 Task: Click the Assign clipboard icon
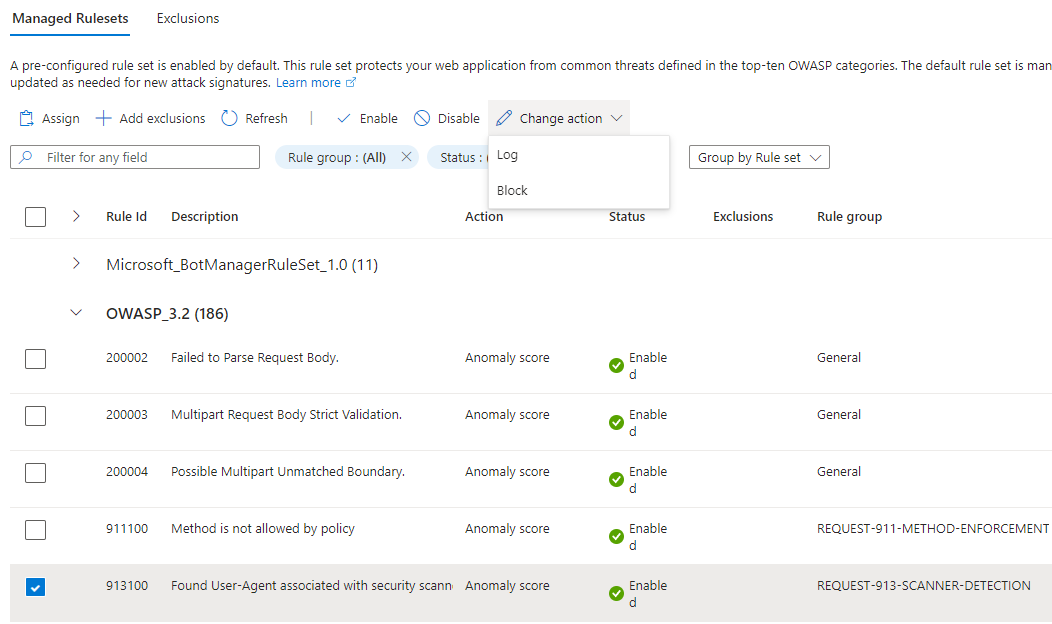(27, 118)
